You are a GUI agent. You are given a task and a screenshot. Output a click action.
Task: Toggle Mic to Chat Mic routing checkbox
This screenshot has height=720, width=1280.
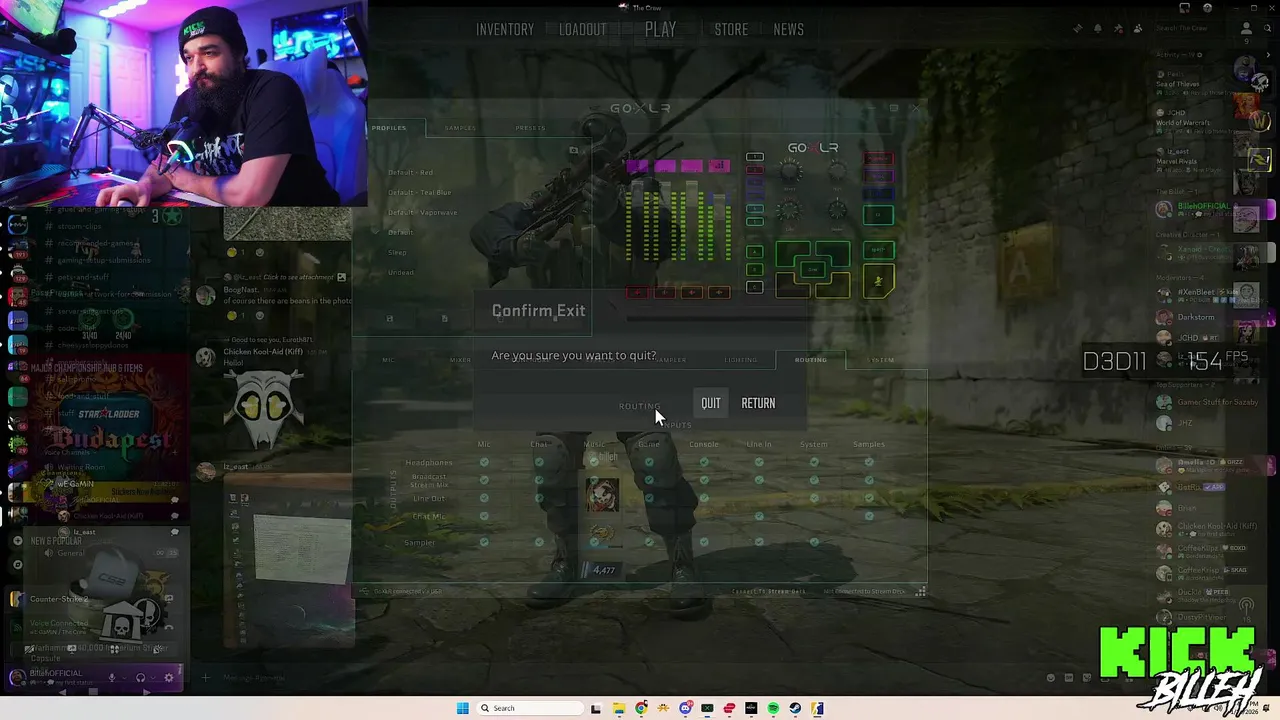coord(484,516)
